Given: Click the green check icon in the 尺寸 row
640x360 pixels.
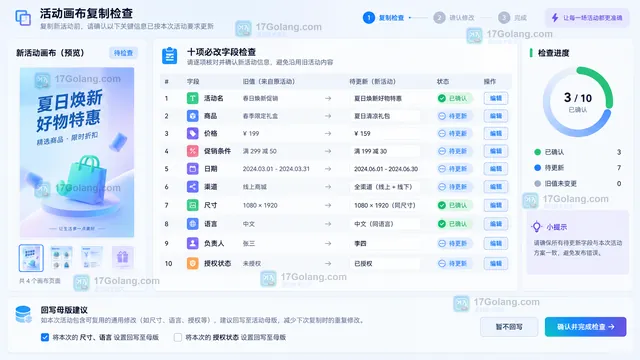Looking at the screenshot, I should click(442, 205).
